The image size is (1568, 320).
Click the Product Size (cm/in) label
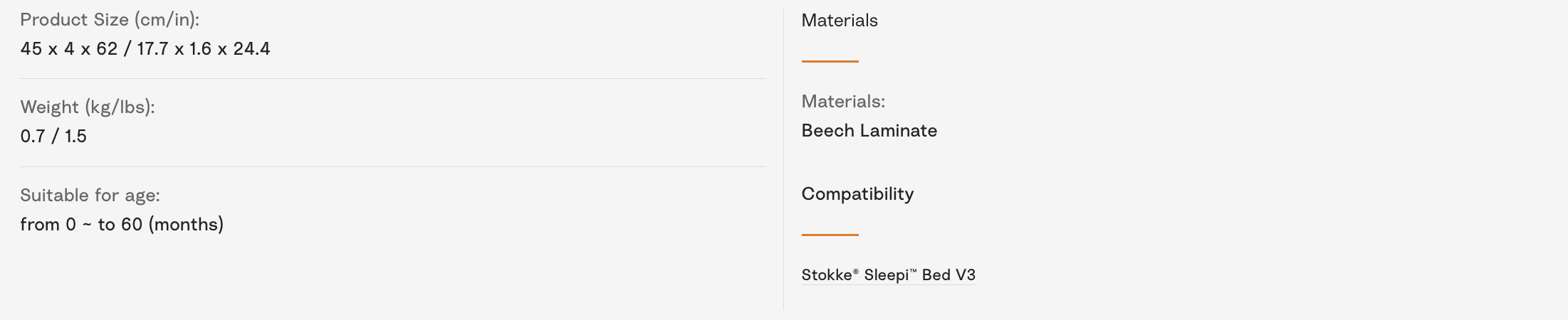pos(110,20)
